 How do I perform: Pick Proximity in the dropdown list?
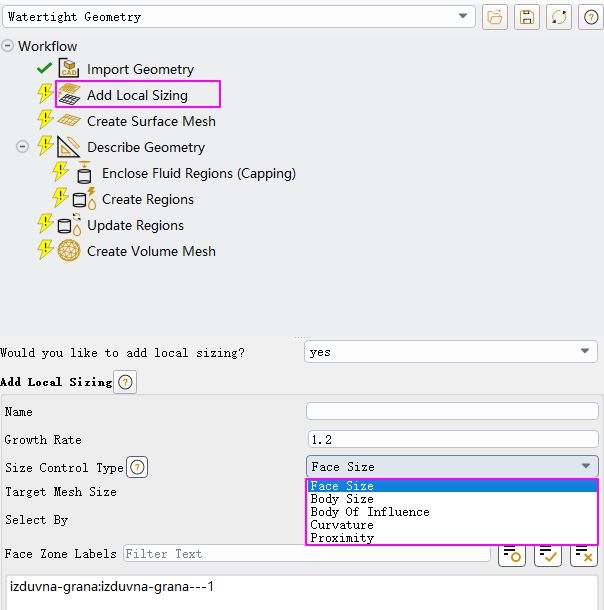tap(342, 538)
